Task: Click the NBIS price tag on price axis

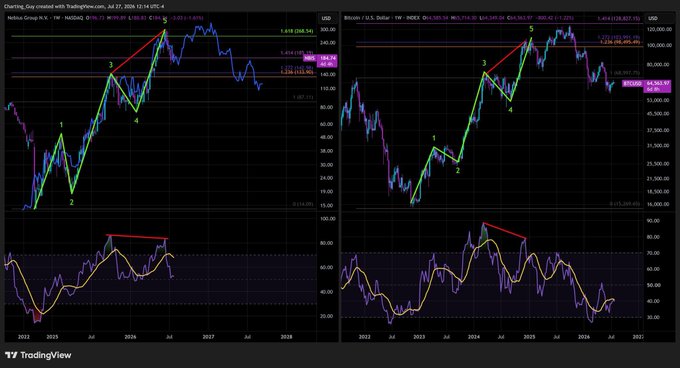Action: click(x=309, y=58)
